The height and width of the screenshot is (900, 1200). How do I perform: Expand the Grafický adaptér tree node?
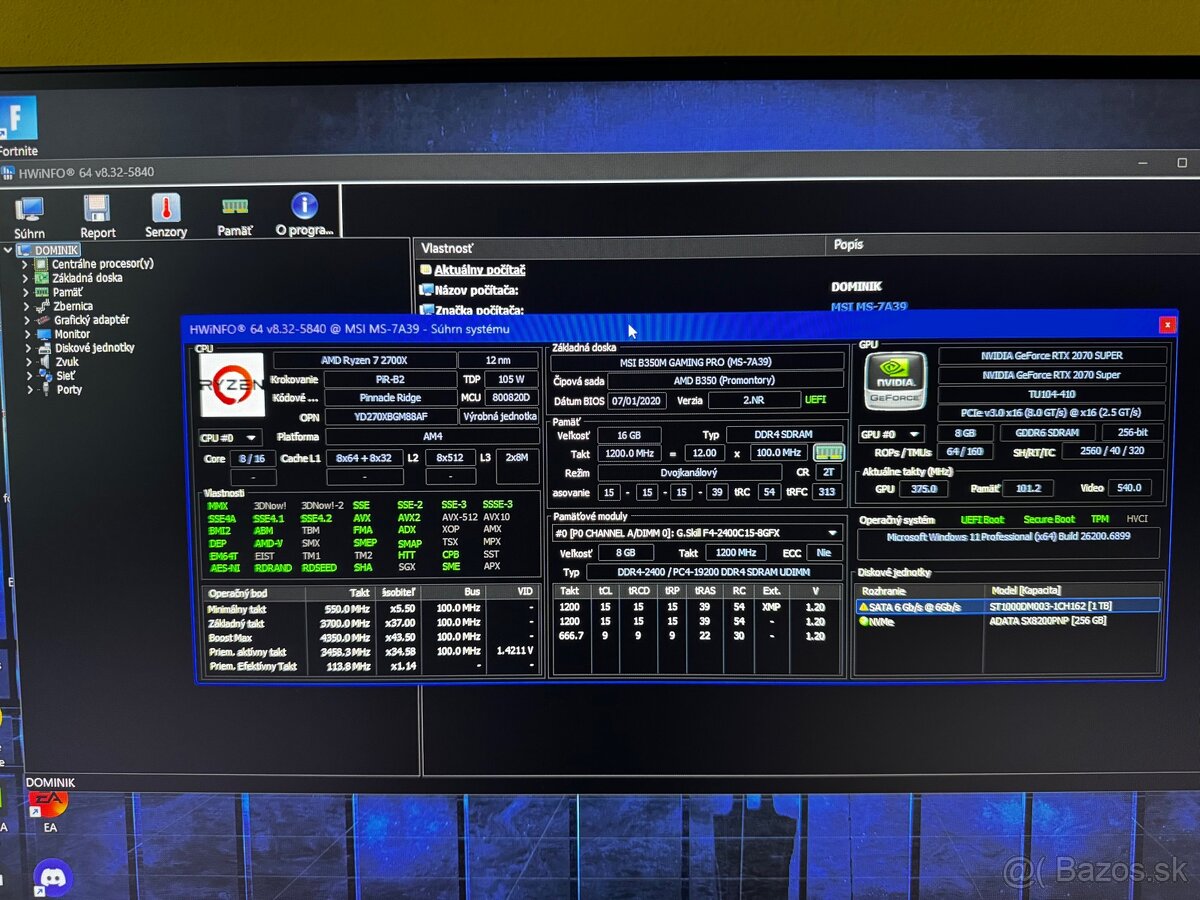27,320
